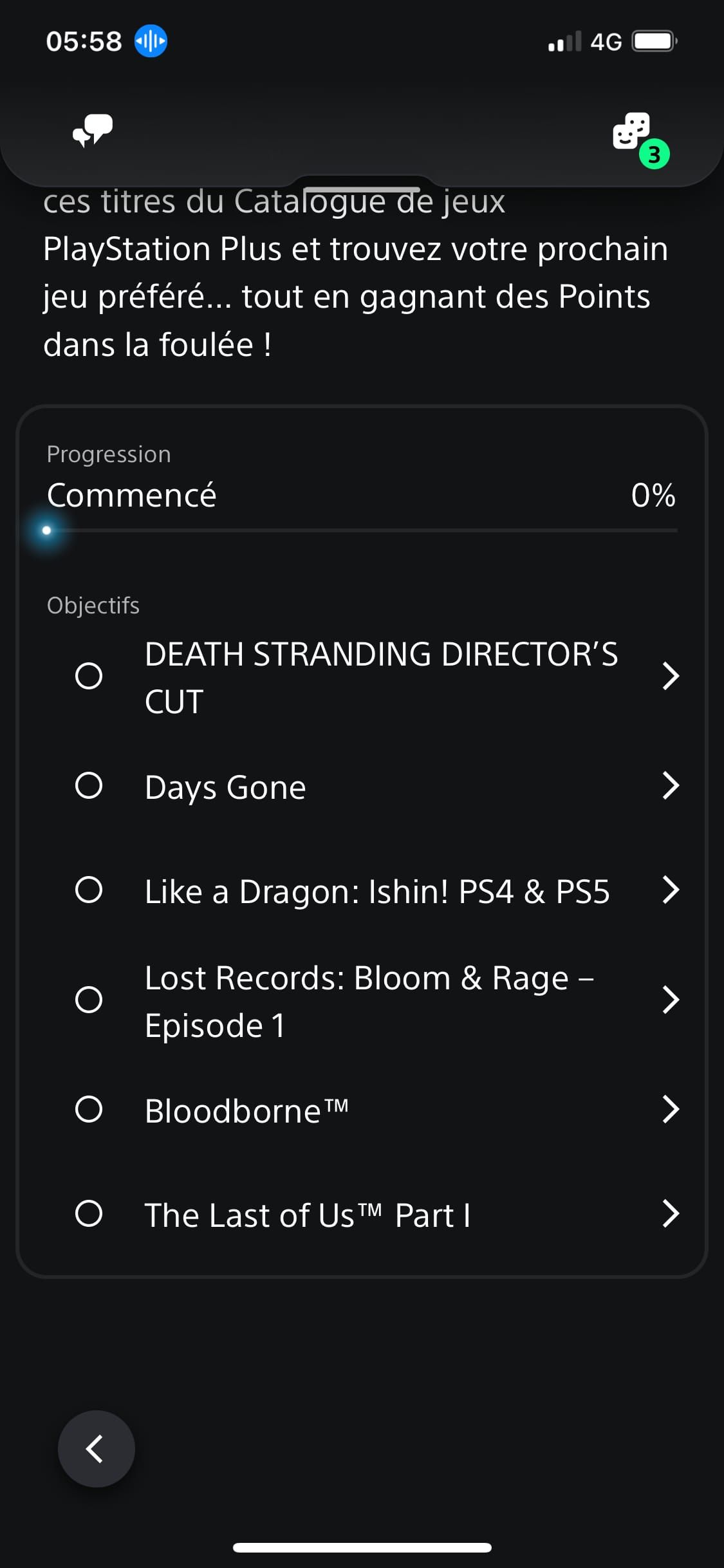
Task: Open the DEATH STRANDING DIRECTOR'S CUT objective
Action: click(362, 677)
